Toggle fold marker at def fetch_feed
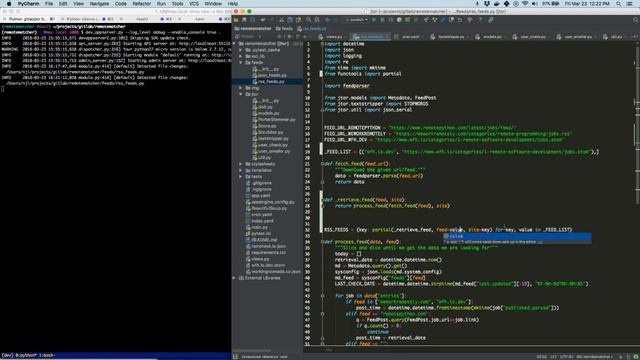Screen dimensions: 640x360 point(322,164)
